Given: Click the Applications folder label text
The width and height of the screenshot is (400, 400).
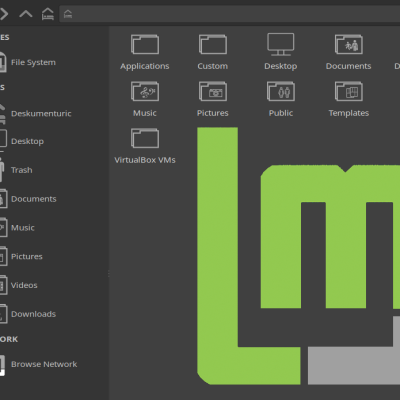Looking at the screenshot, I should pyautogui.click(x=145, y=66).
